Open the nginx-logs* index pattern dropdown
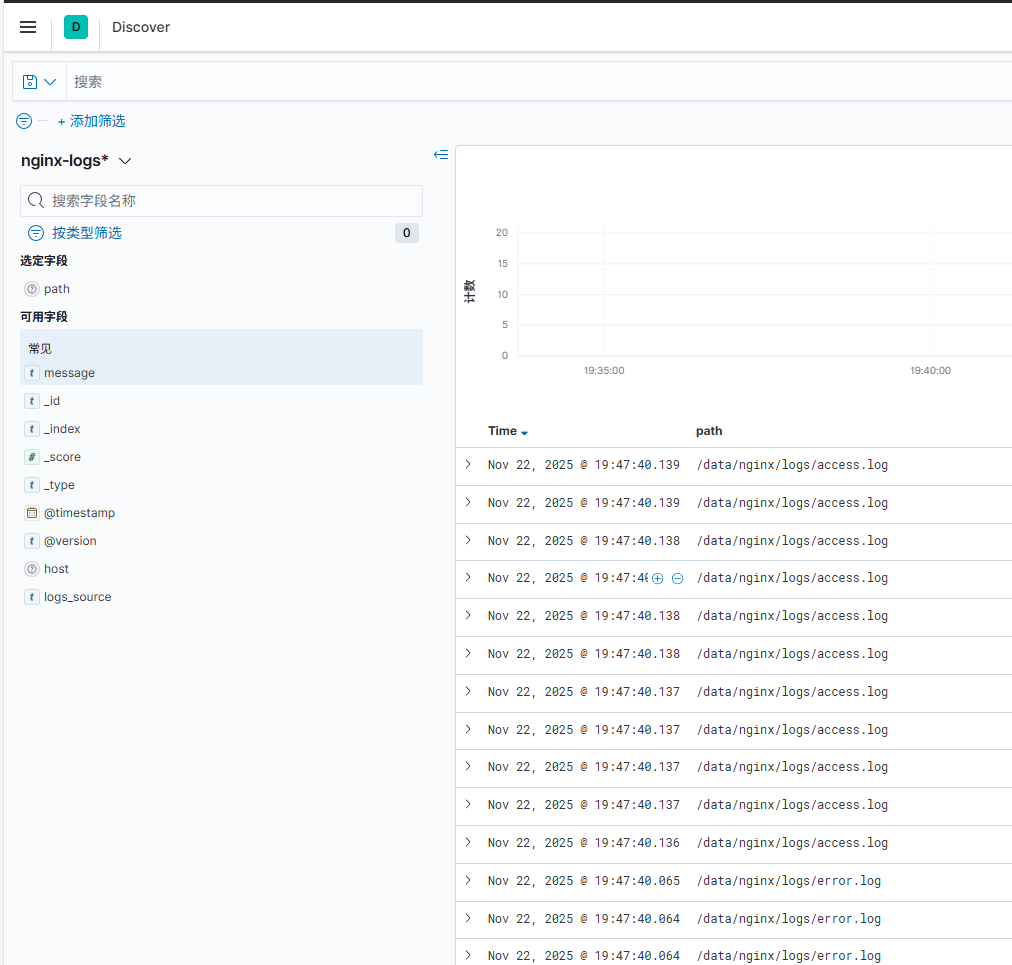 pos(77,161)
